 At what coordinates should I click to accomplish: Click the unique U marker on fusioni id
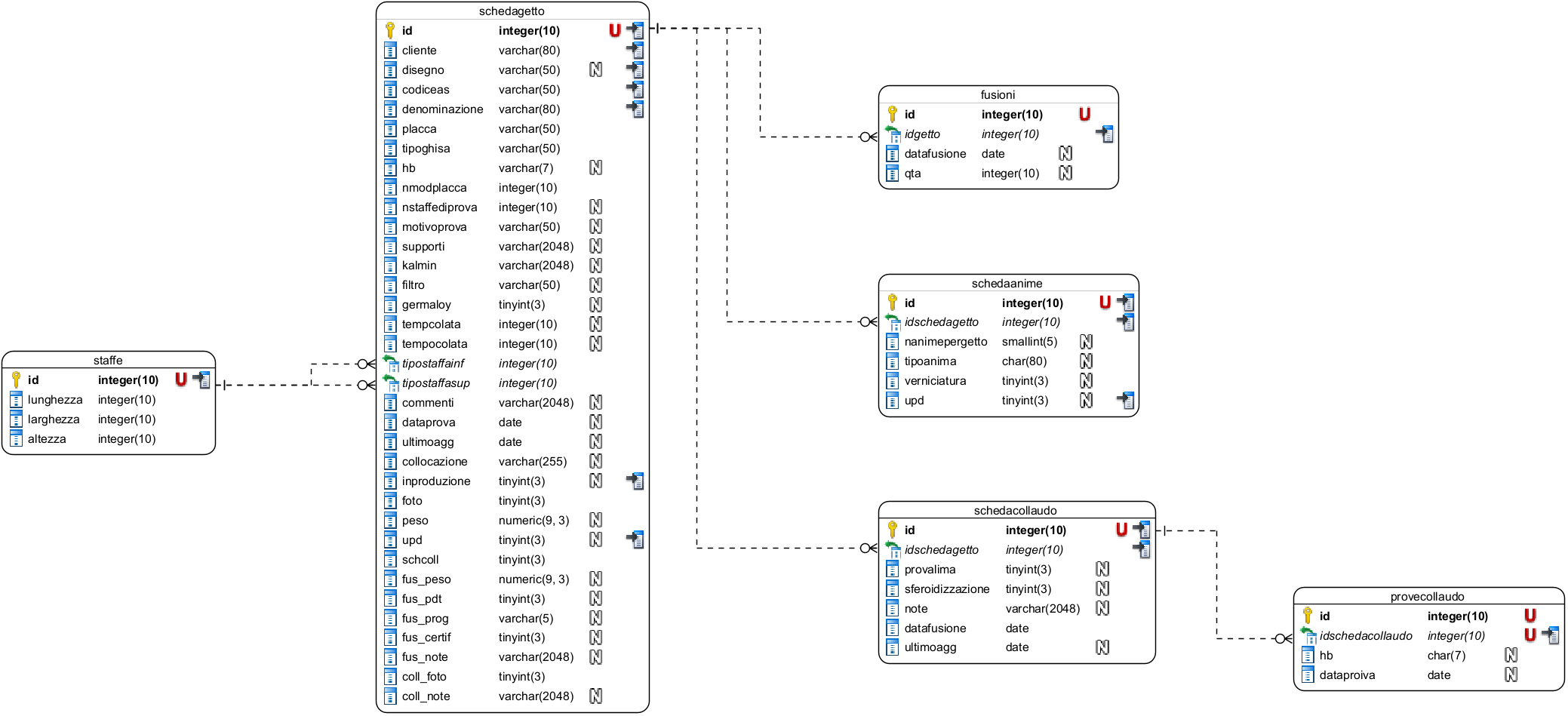pyautogui.click(x=1084, y=114)
